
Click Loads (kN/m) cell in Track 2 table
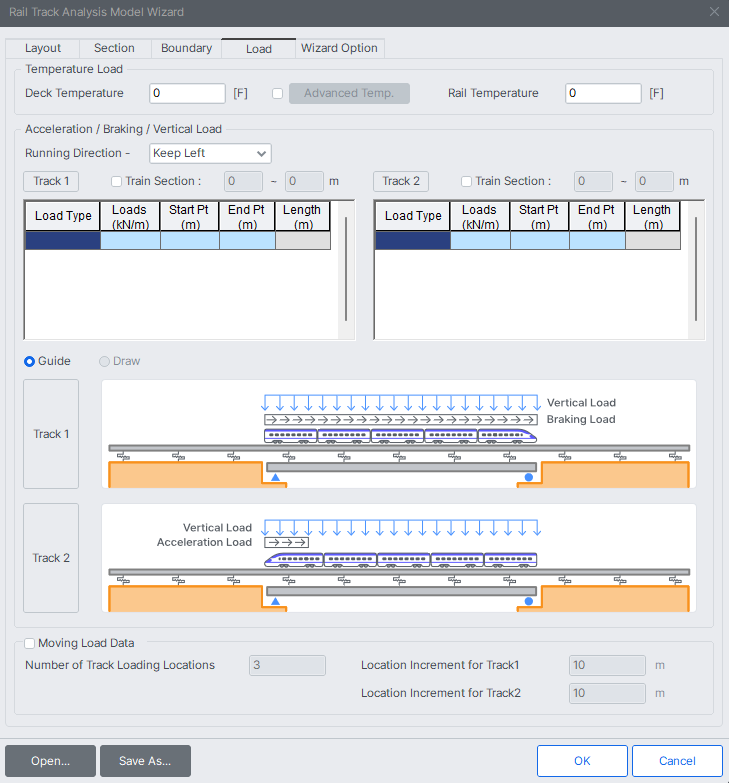[x=480, y=240]
